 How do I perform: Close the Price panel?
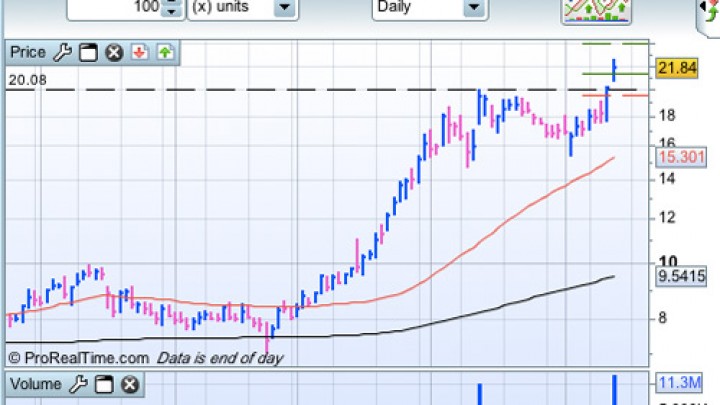pyautogui.click(x=114, y=52)
